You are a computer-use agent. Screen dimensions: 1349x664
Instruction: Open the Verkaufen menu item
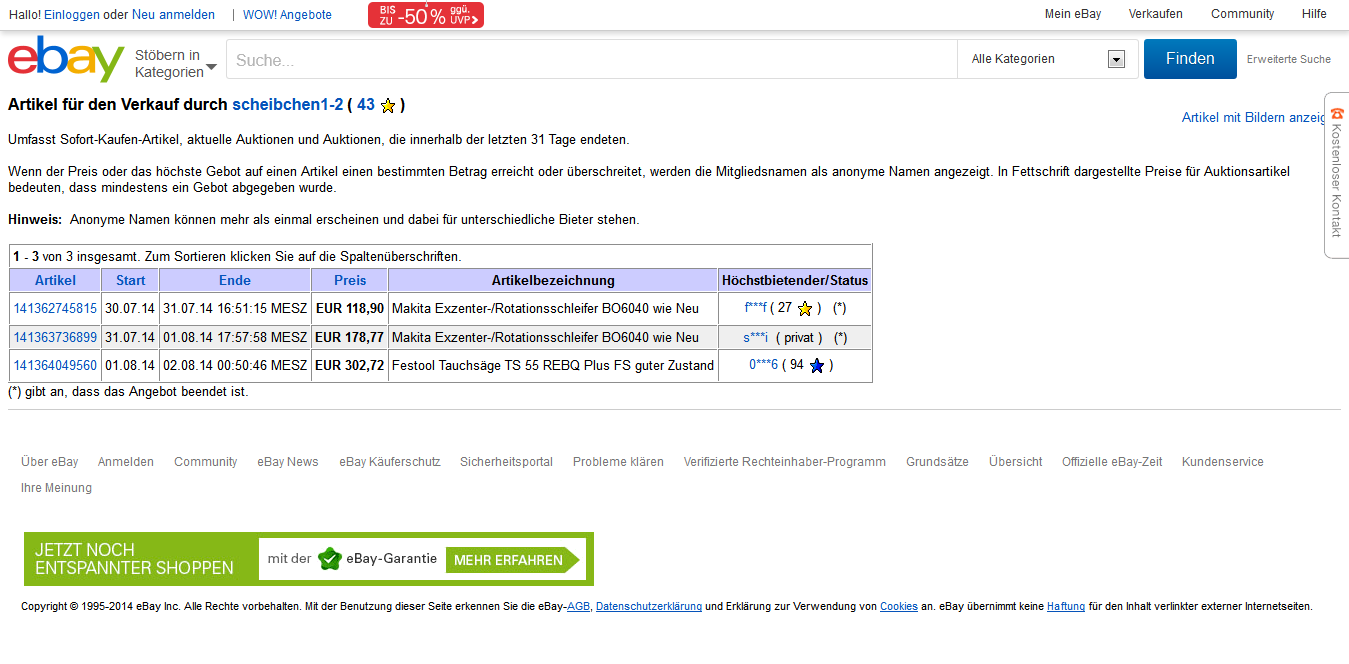click(x=1156, y=14)
